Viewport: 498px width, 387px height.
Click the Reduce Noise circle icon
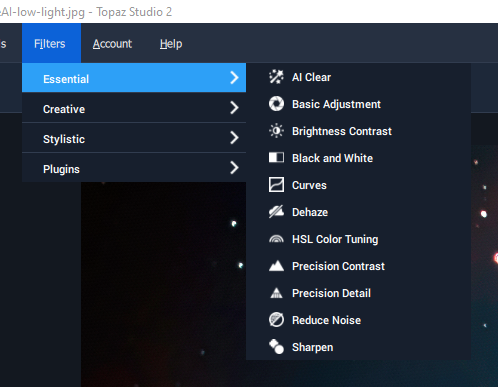click(x=276, y=320)
